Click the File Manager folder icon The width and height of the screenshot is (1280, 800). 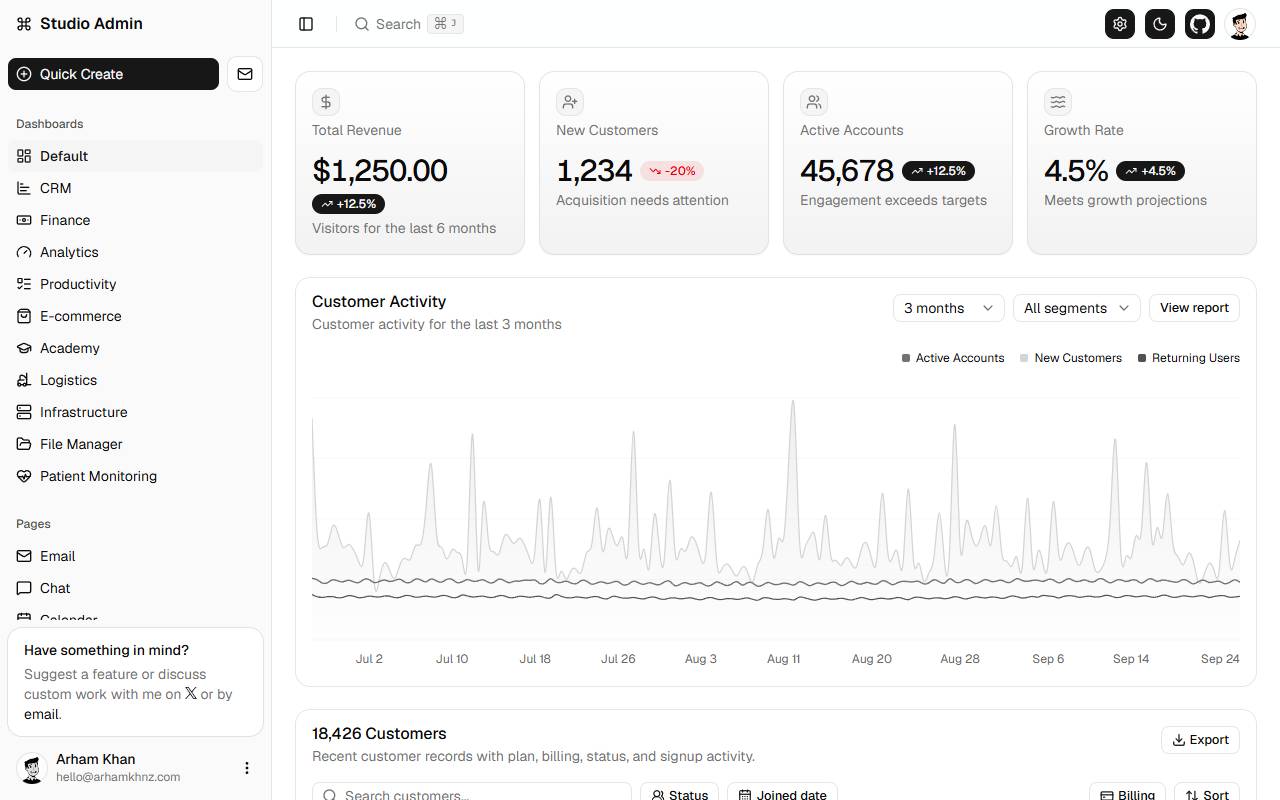click(x=24, y=444)
